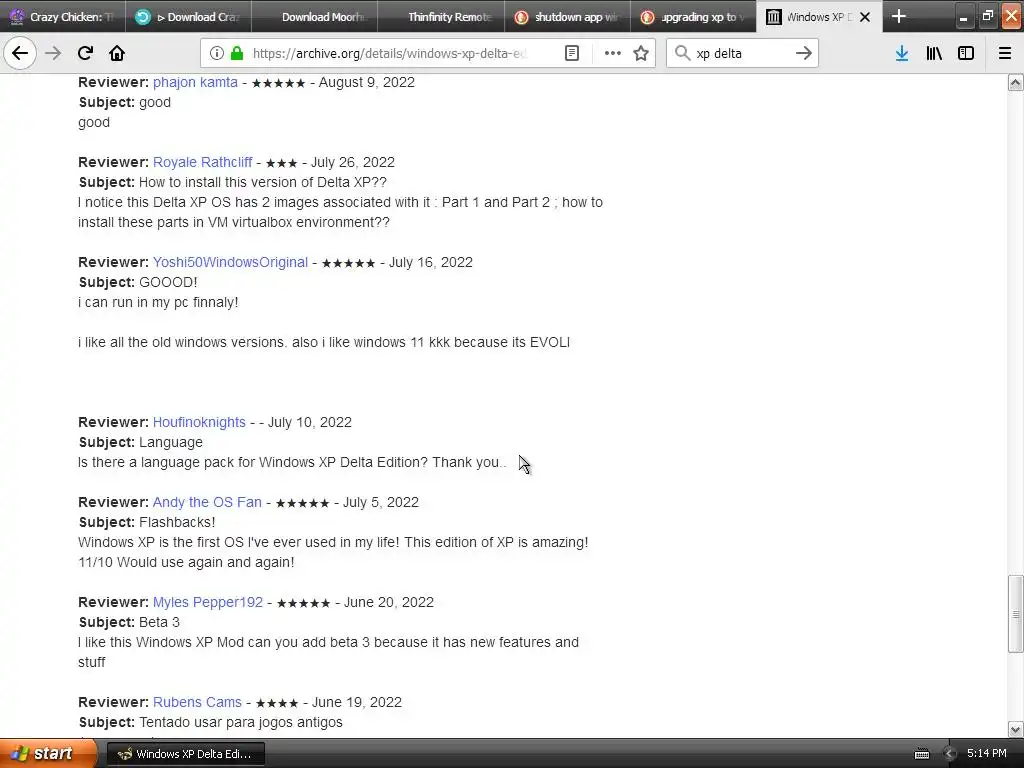
Task: Click the page scrollbar up arrow
Action: (x=1016, y=82)
